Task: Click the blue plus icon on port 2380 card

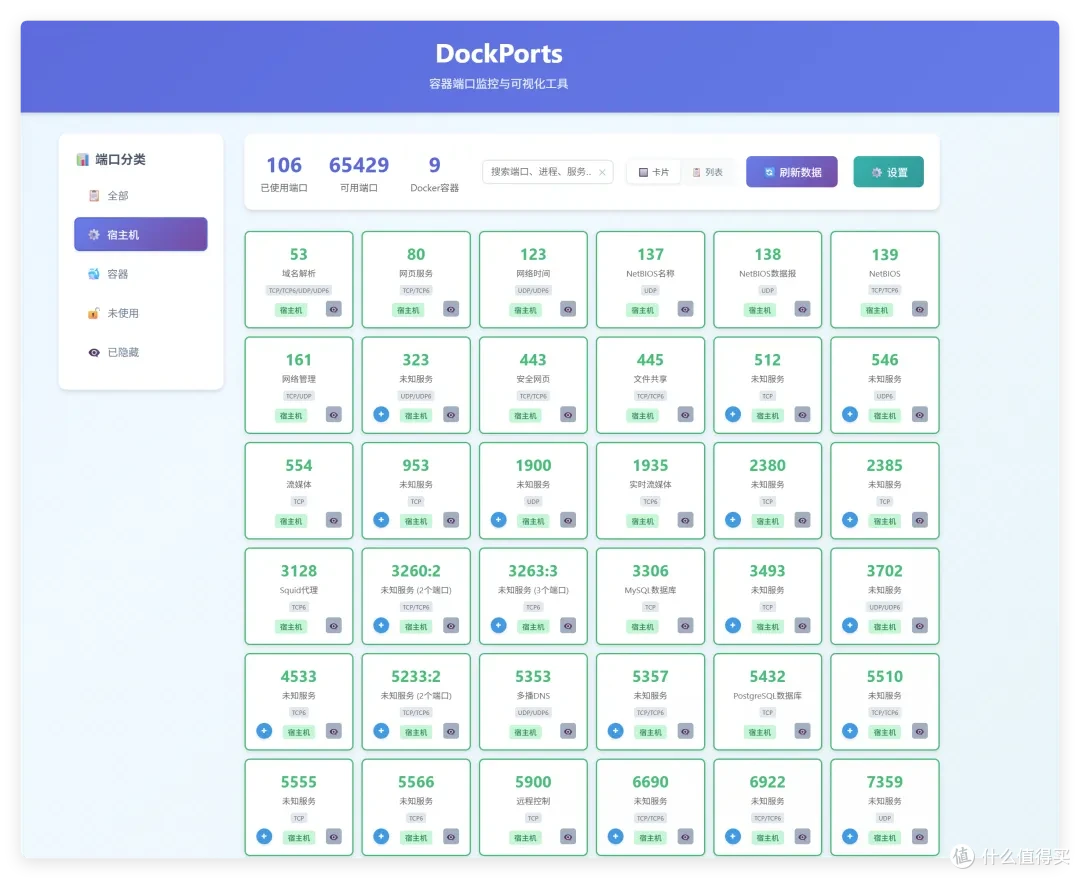Action: coord(733,520)
